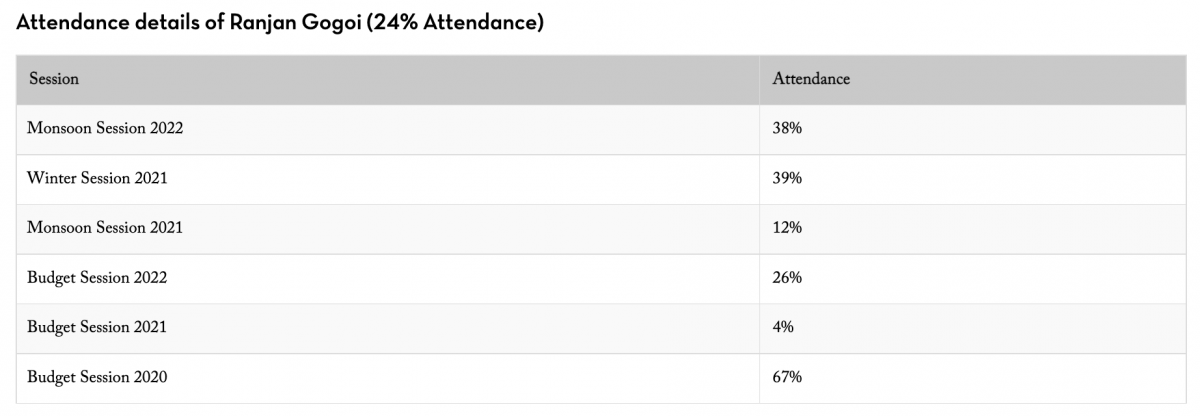
Task: Click the word Monsoon in the 2022 row
Action: coord(59,129)
